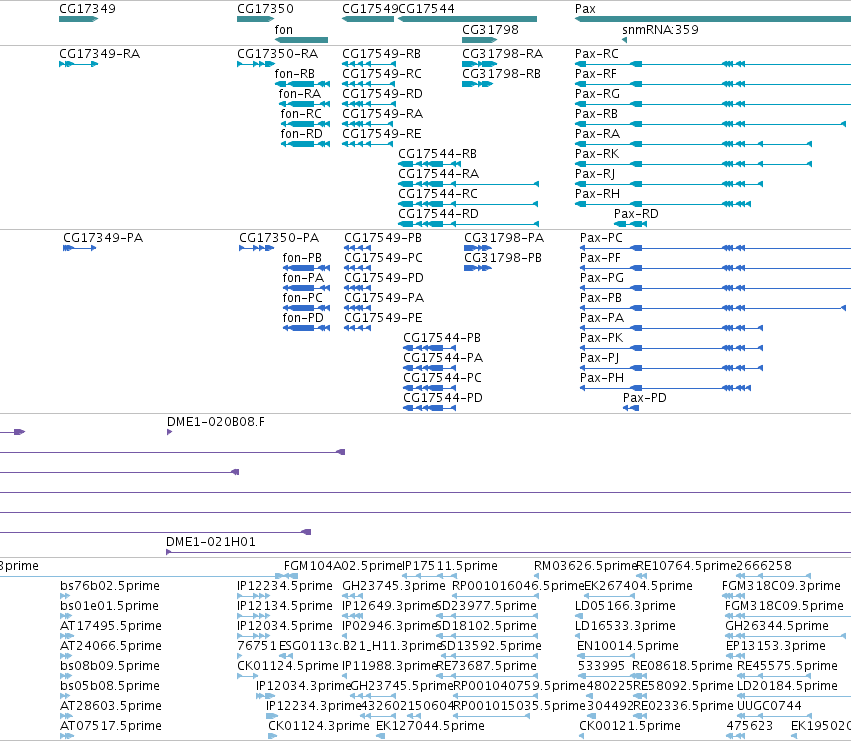Click the Pax-RH transcript label
Image resolution: width=851 pixels, height=741 pixels.
pyautogui.click(x=598, y=194)
